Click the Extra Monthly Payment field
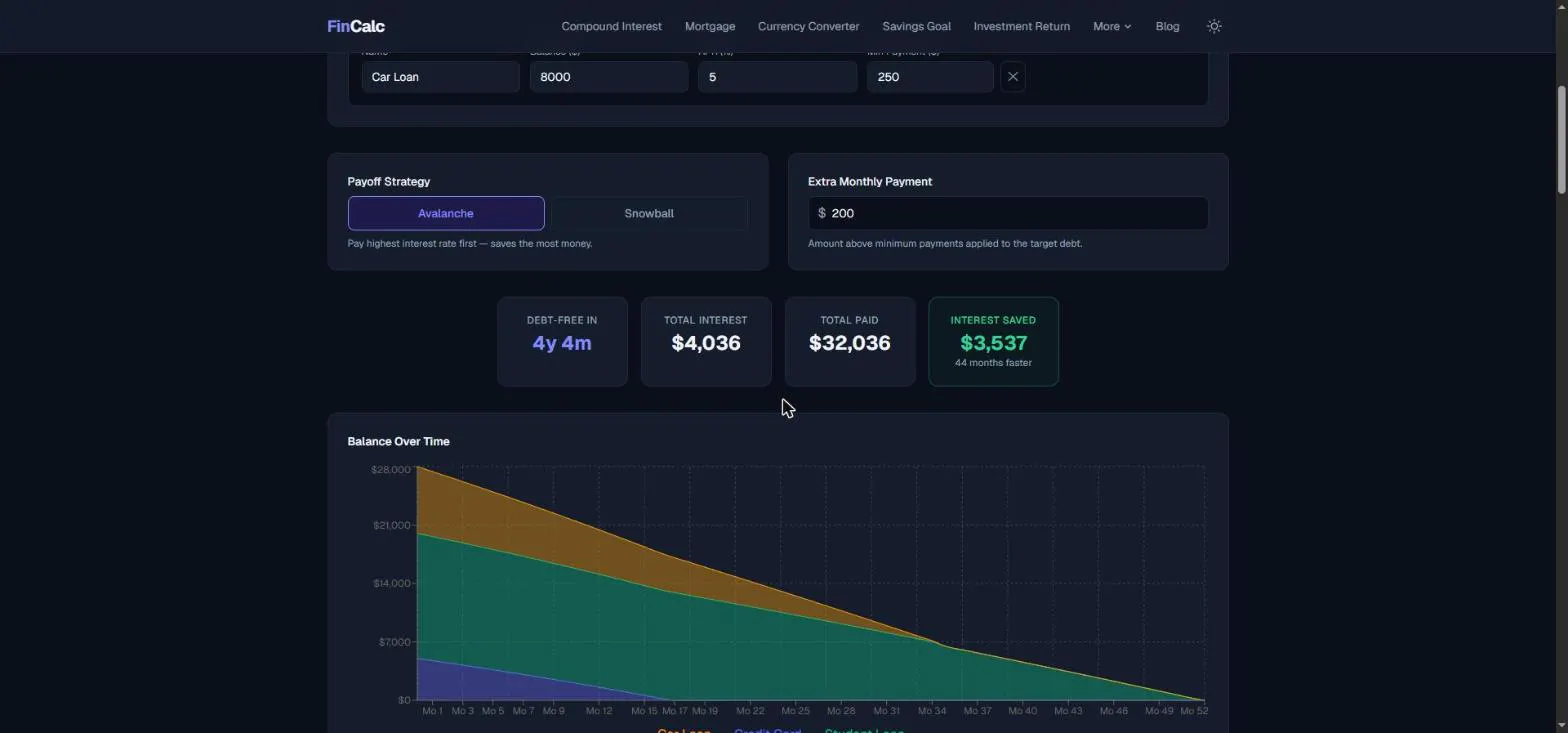1568x733 pixels. pyautogui.click(x=1008, y=213)
